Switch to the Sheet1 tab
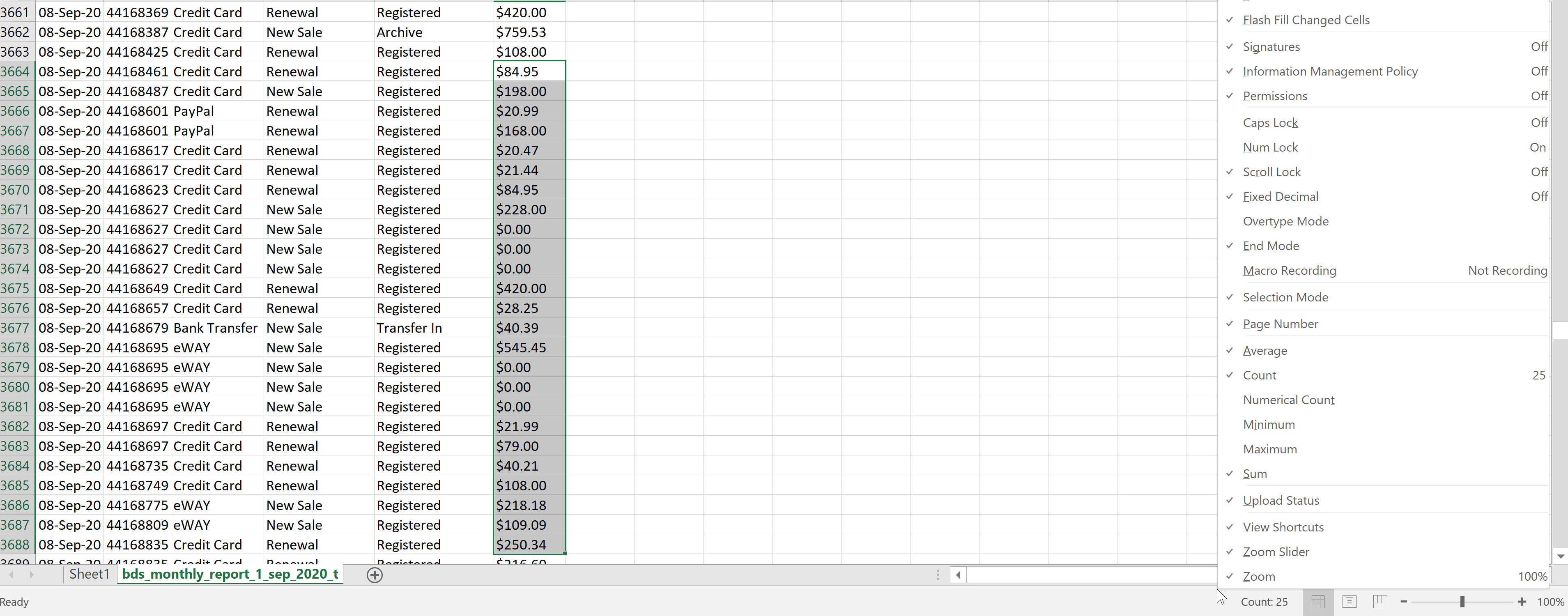Screen dimensions: 1568x616 (x=89, y=574)
